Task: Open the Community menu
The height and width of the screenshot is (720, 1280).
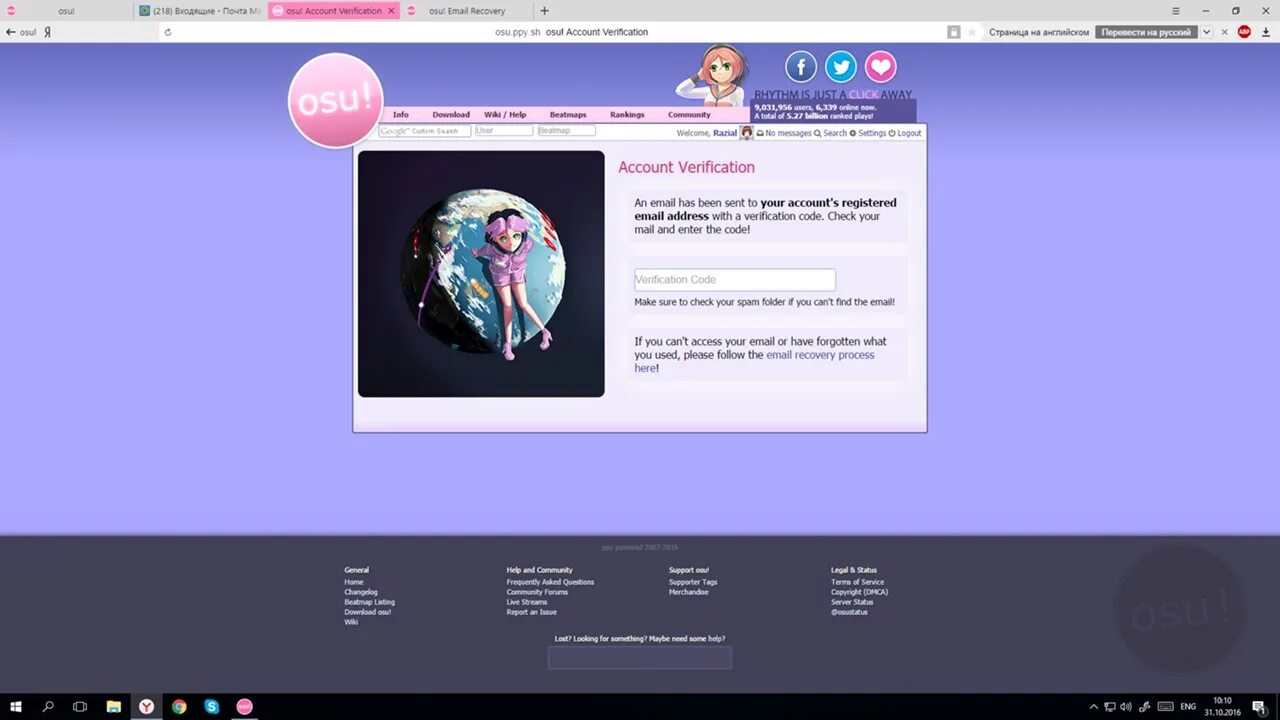Action: coord(689,115)
